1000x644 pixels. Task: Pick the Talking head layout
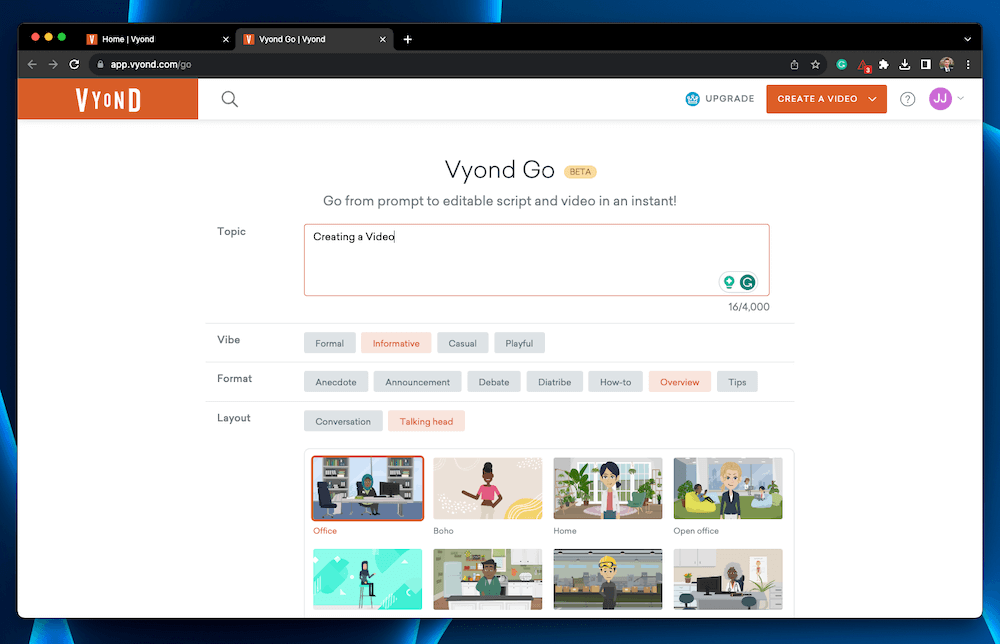coord(426,421)
